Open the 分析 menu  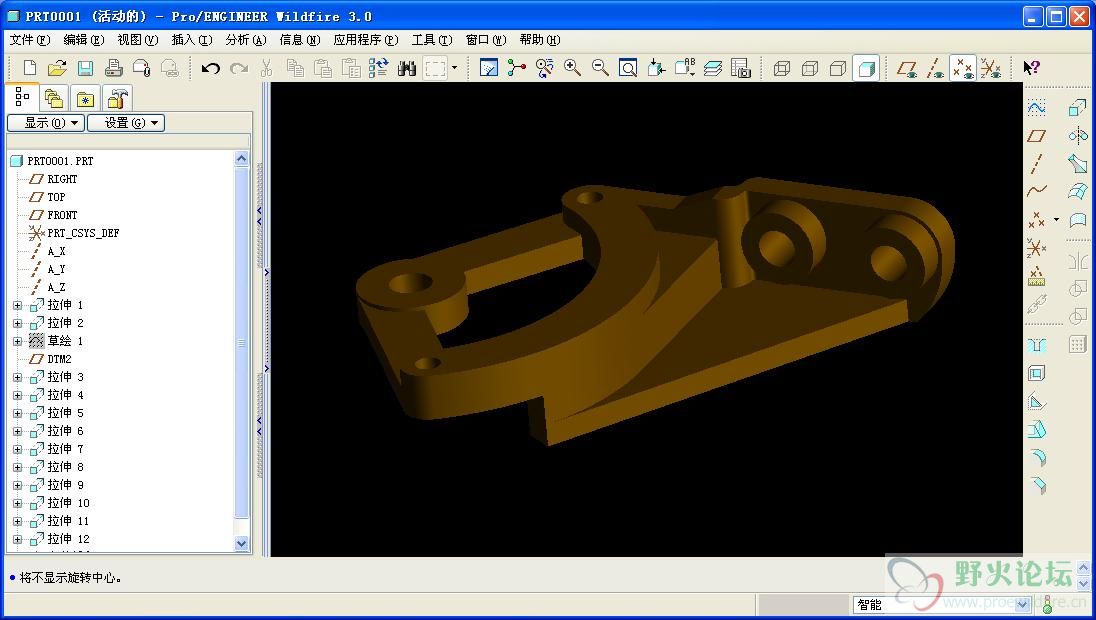tap(246, 40)
